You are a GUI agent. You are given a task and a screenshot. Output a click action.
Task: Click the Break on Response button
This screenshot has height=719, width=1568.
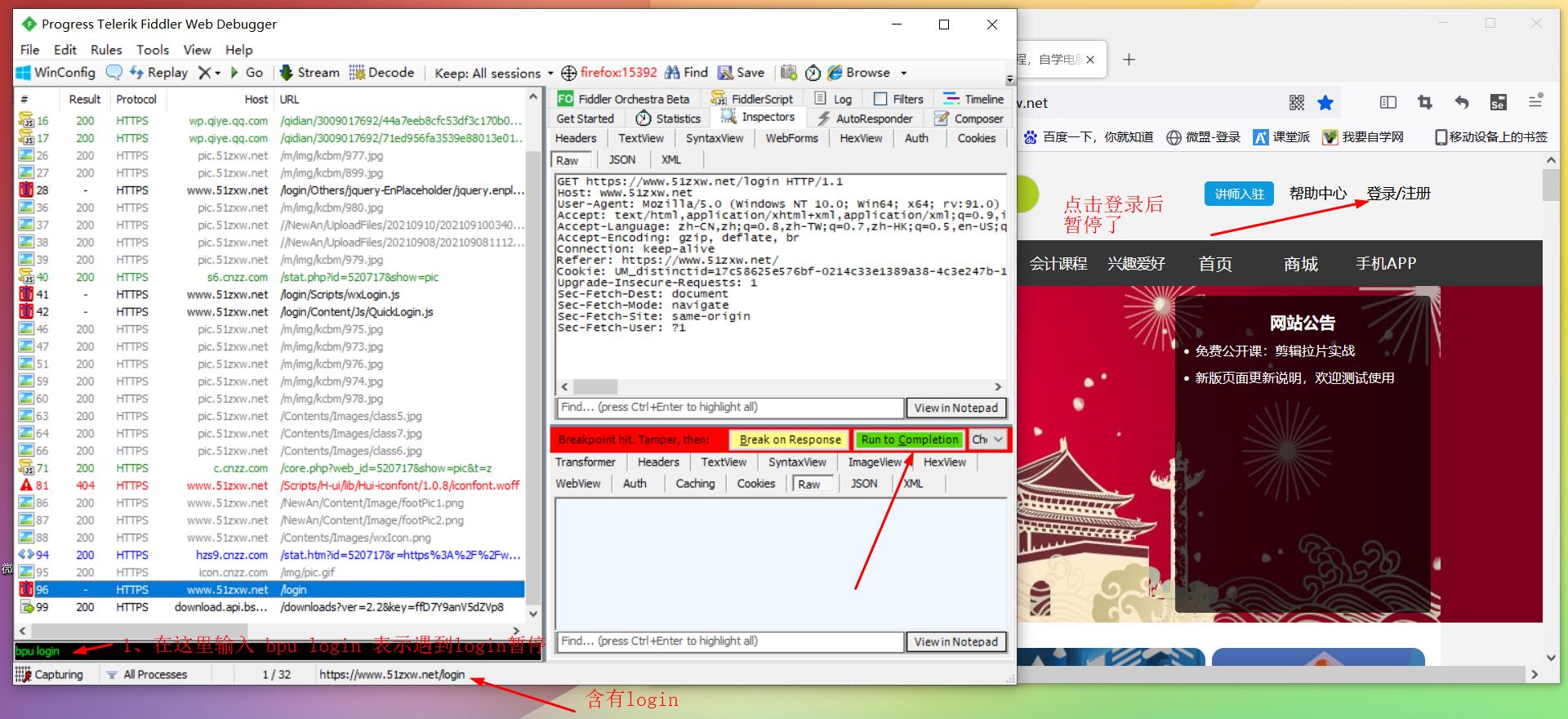tap(790, 440)
